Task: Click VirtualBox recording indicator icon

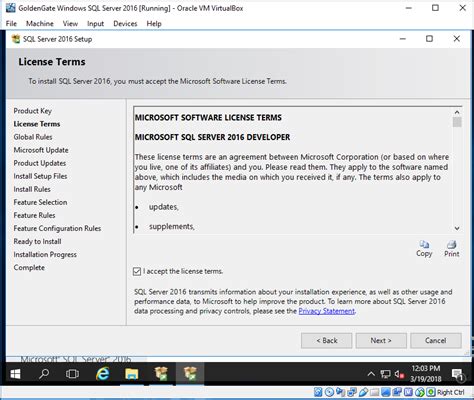Action: pos(397,392)
